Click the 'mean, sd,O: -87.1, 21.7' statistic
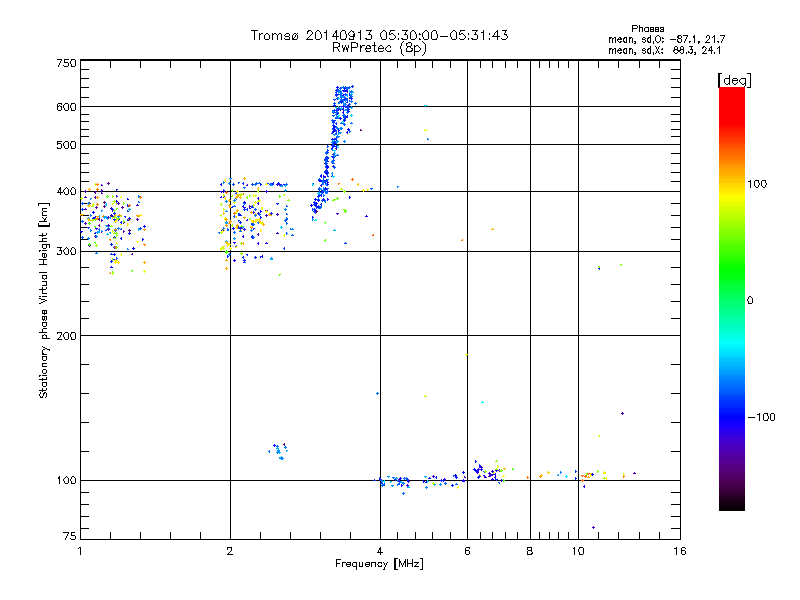This screenshot has height=600, width=800. [x=666, y=39]
